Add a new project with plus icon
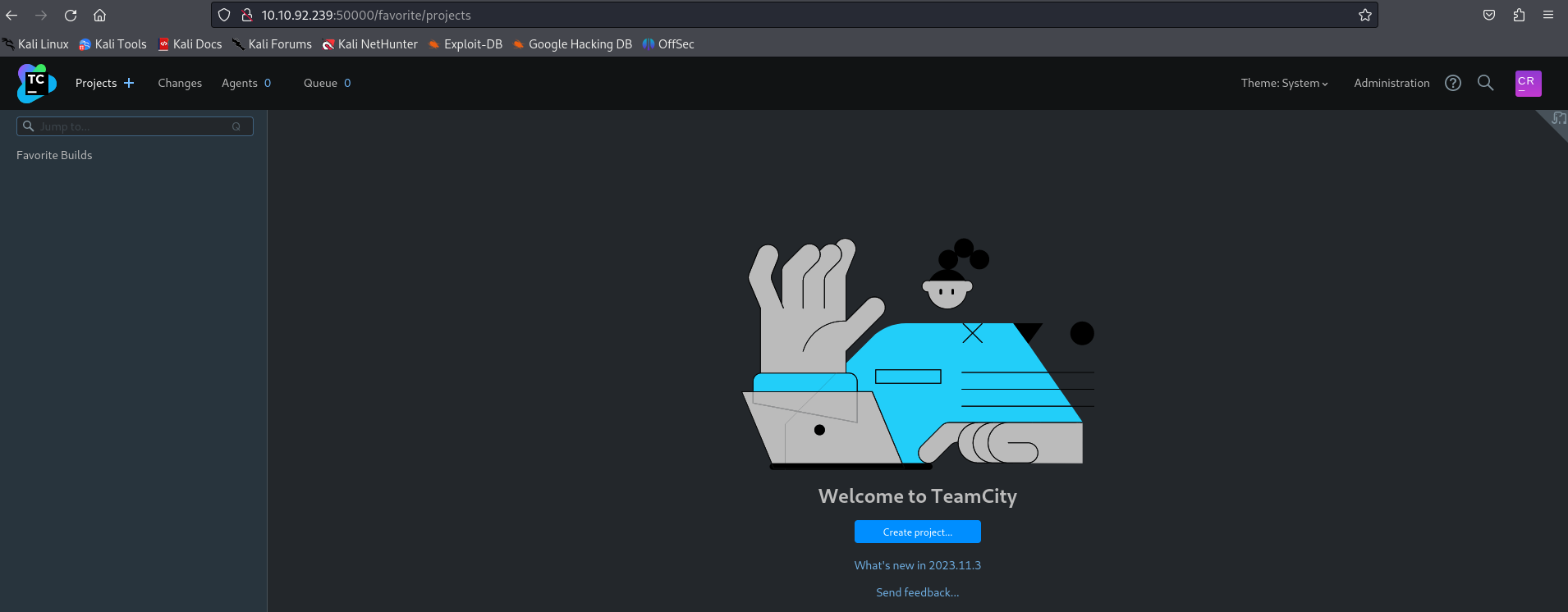 pyautogui.click(x=129, y=83)
